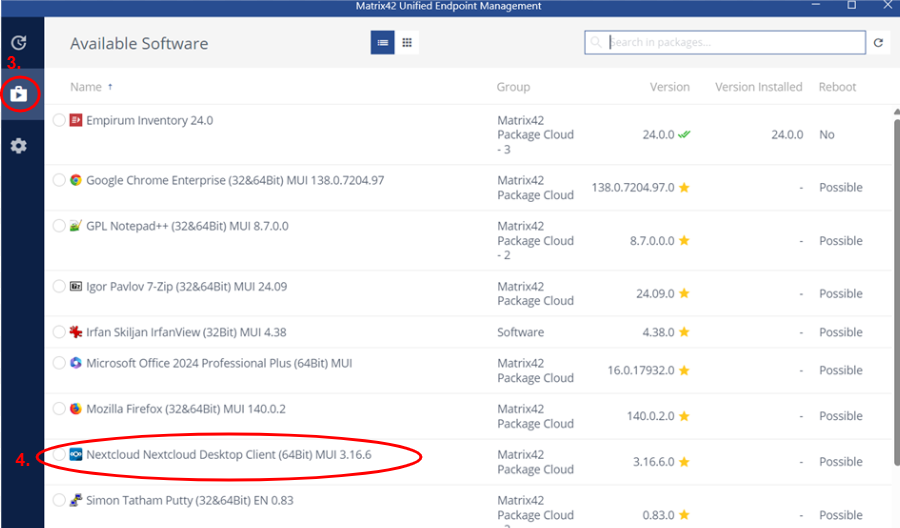Click the 'No' reboot value for Empirum
900x528 pixels.
[x=827, y=134]
